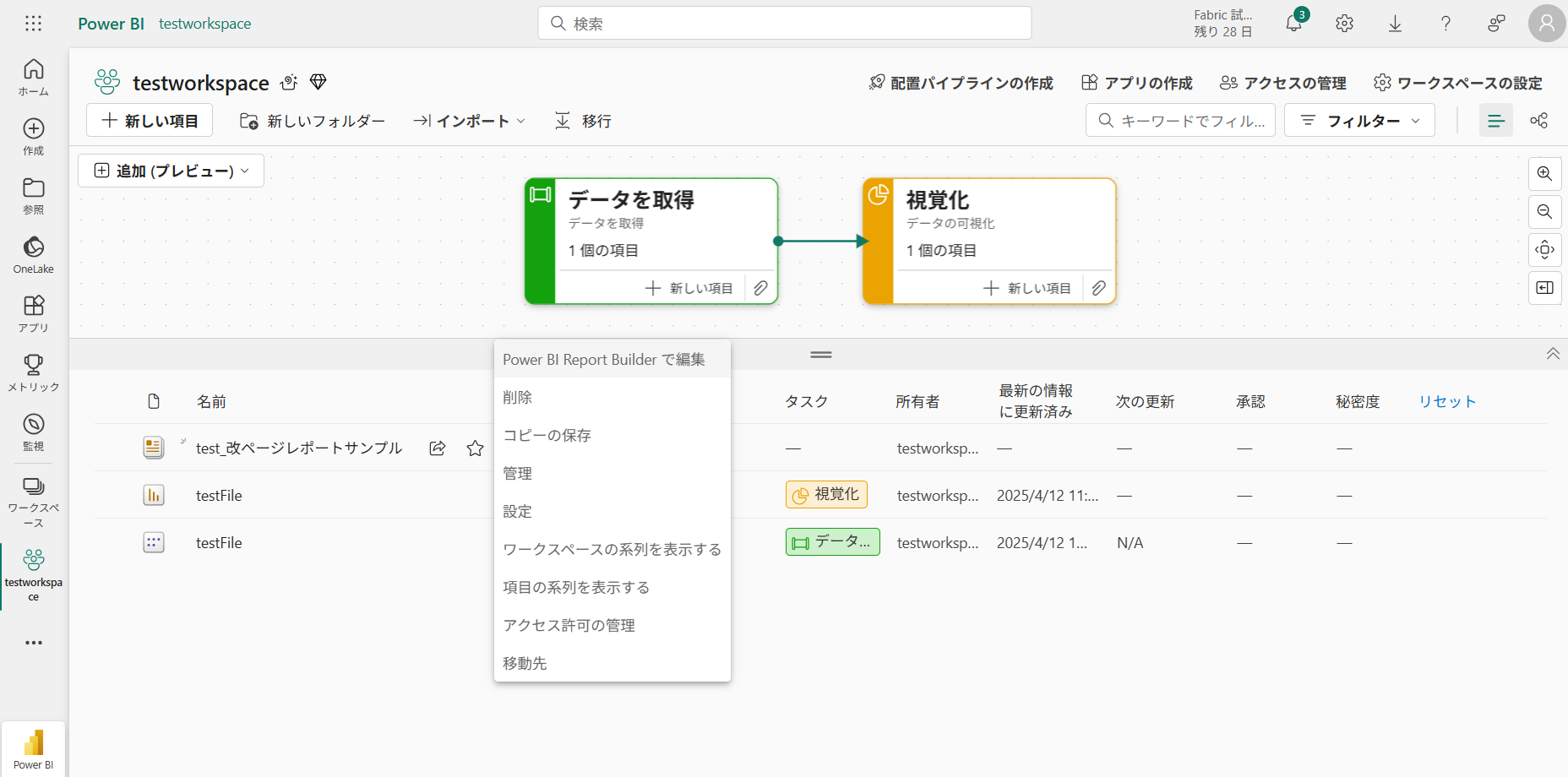Open Metrics (メトリック) trophy icon
Viewport: 1568px width, 777px height.
tap(34, 373)
